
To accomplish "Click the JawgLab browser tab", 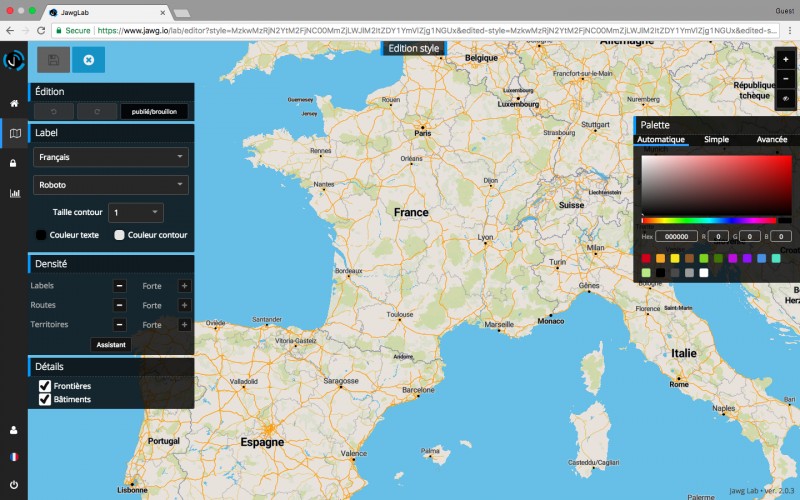I will [x=107, y=12].
